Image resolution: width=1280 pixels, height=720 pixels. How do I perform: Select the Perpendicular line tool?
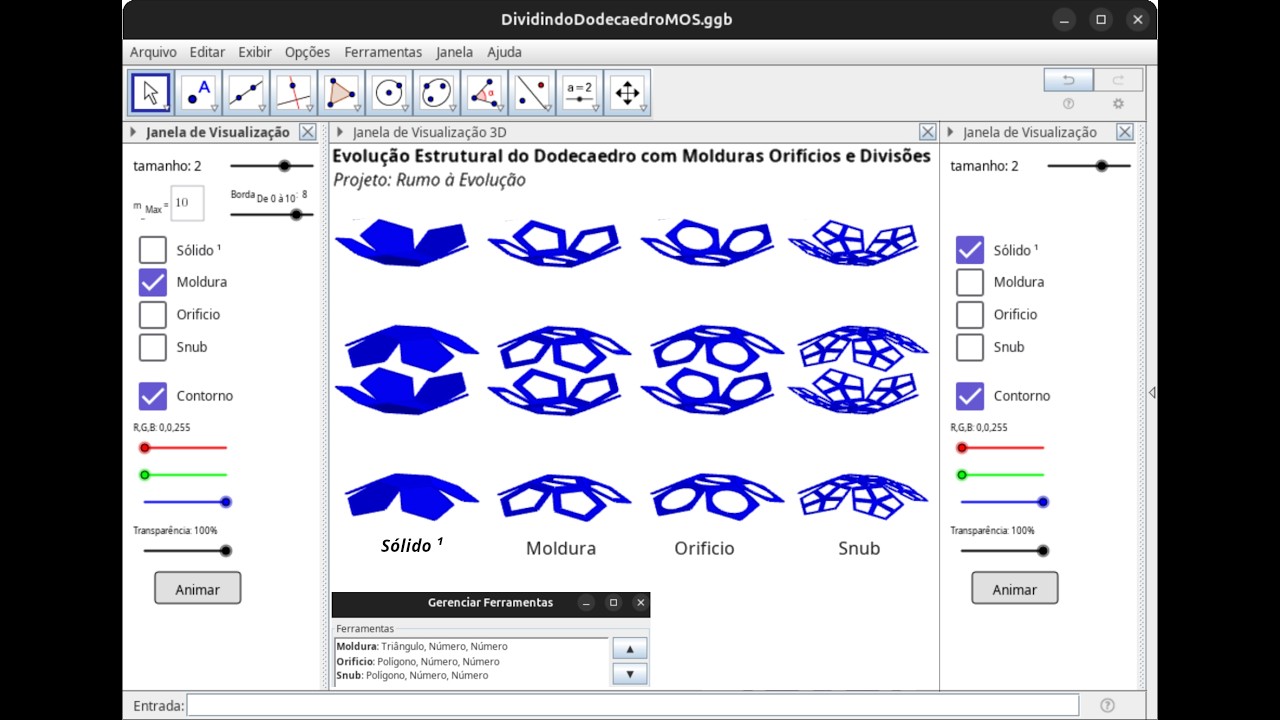[x=294, y=93]
